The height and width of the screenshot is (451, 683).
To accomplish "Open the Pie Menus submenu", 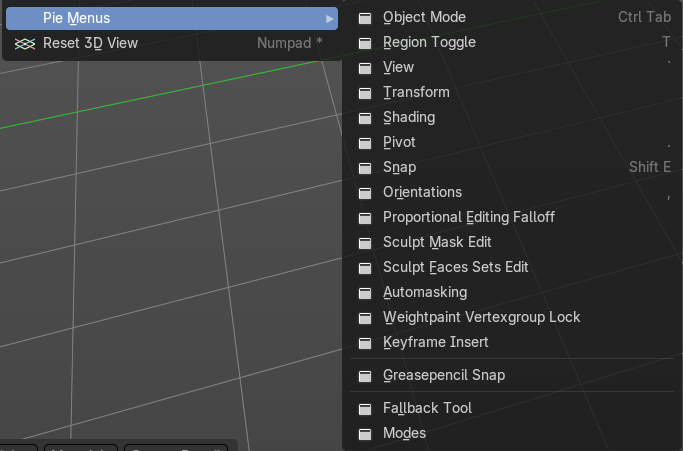I will click(x=172, y=18).
